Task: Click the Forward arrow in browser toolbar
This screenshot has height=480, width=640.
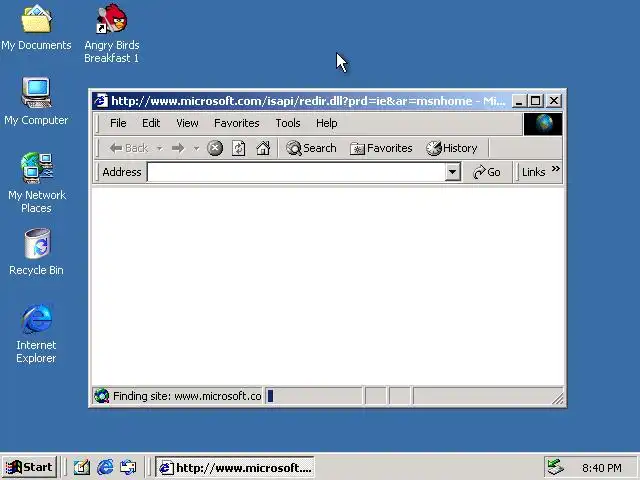Action: [x=178, y=148]
